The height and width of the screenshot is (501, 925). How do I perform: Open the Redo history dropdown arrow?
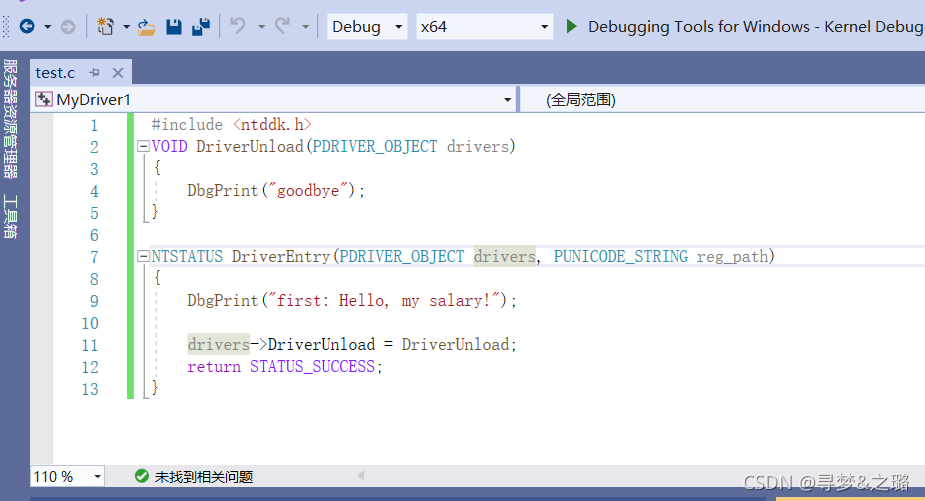305,27
